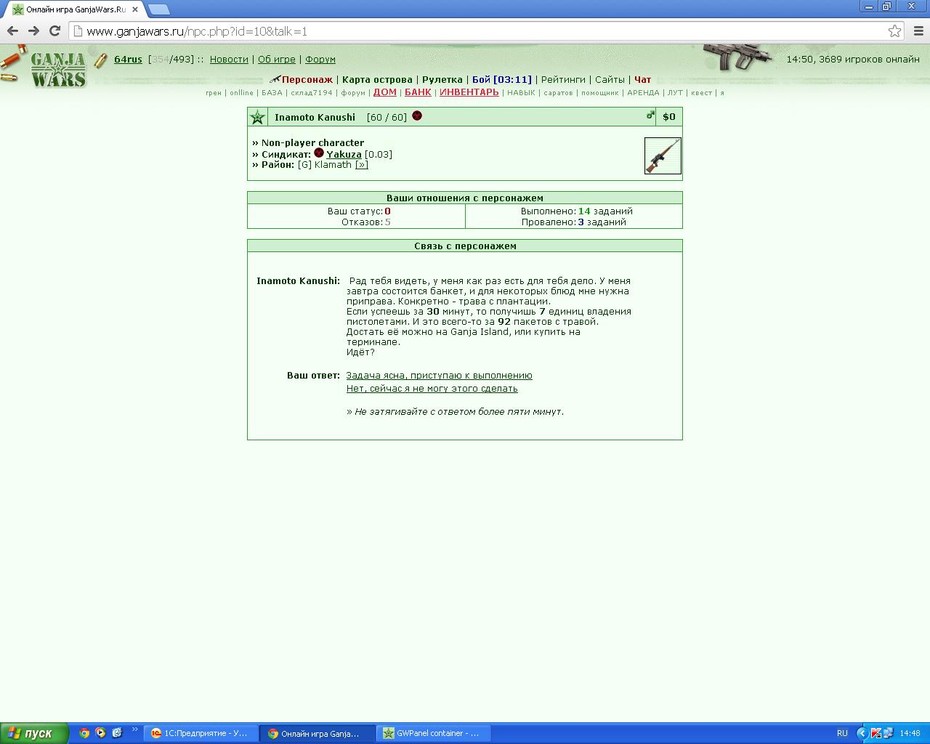Reload the current page
930x744 pixels.
tap(55, 31)
